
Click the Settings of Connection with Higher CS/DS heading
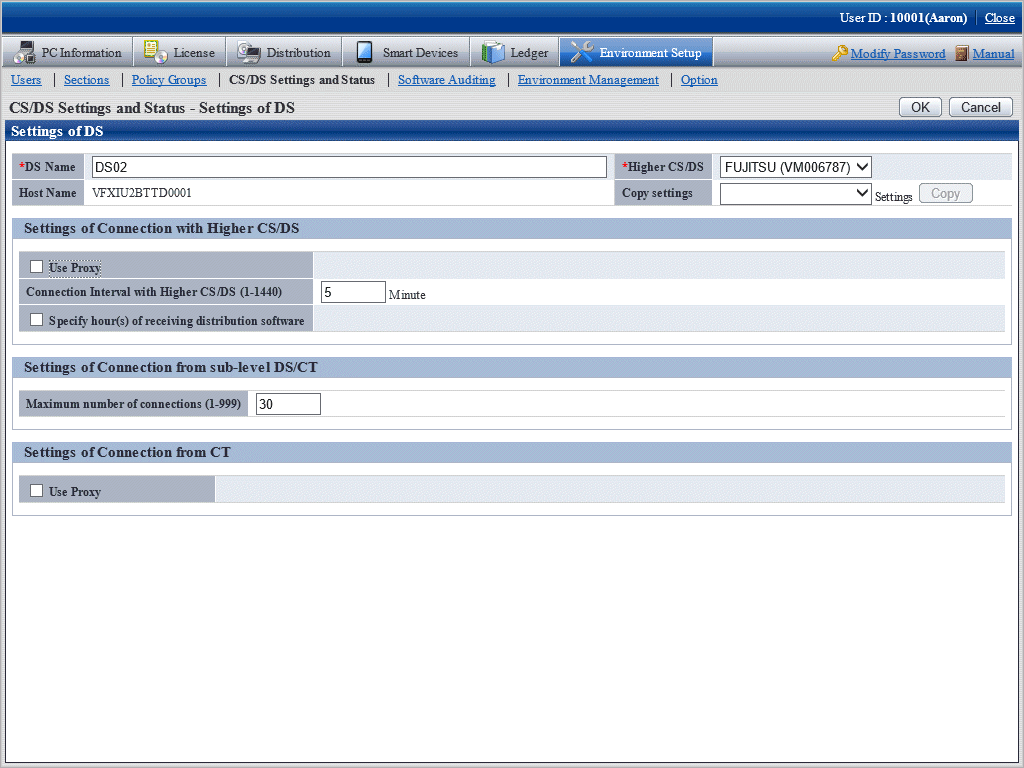click(161, 228)
